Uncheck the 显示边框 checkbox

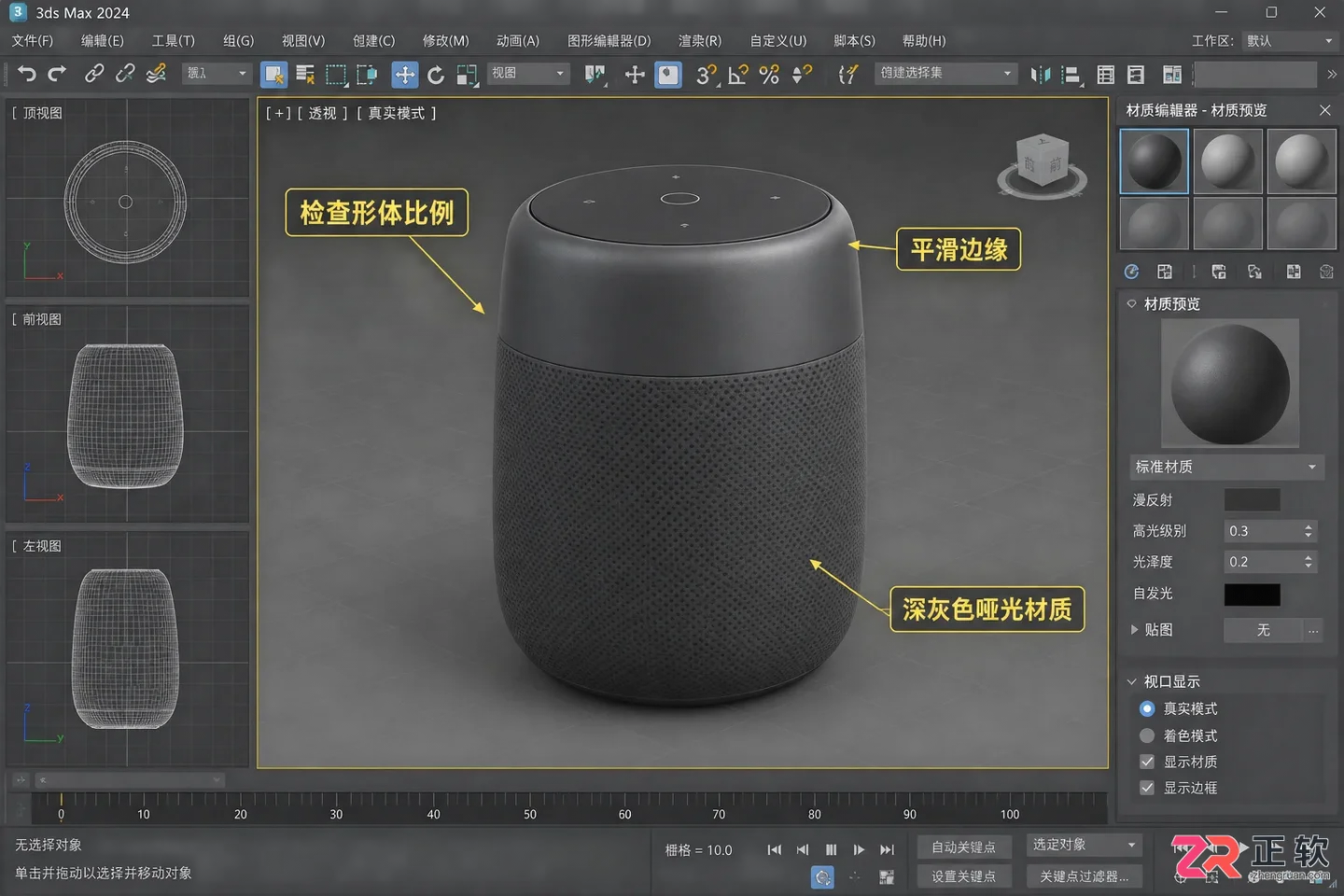click(1147, 788)
